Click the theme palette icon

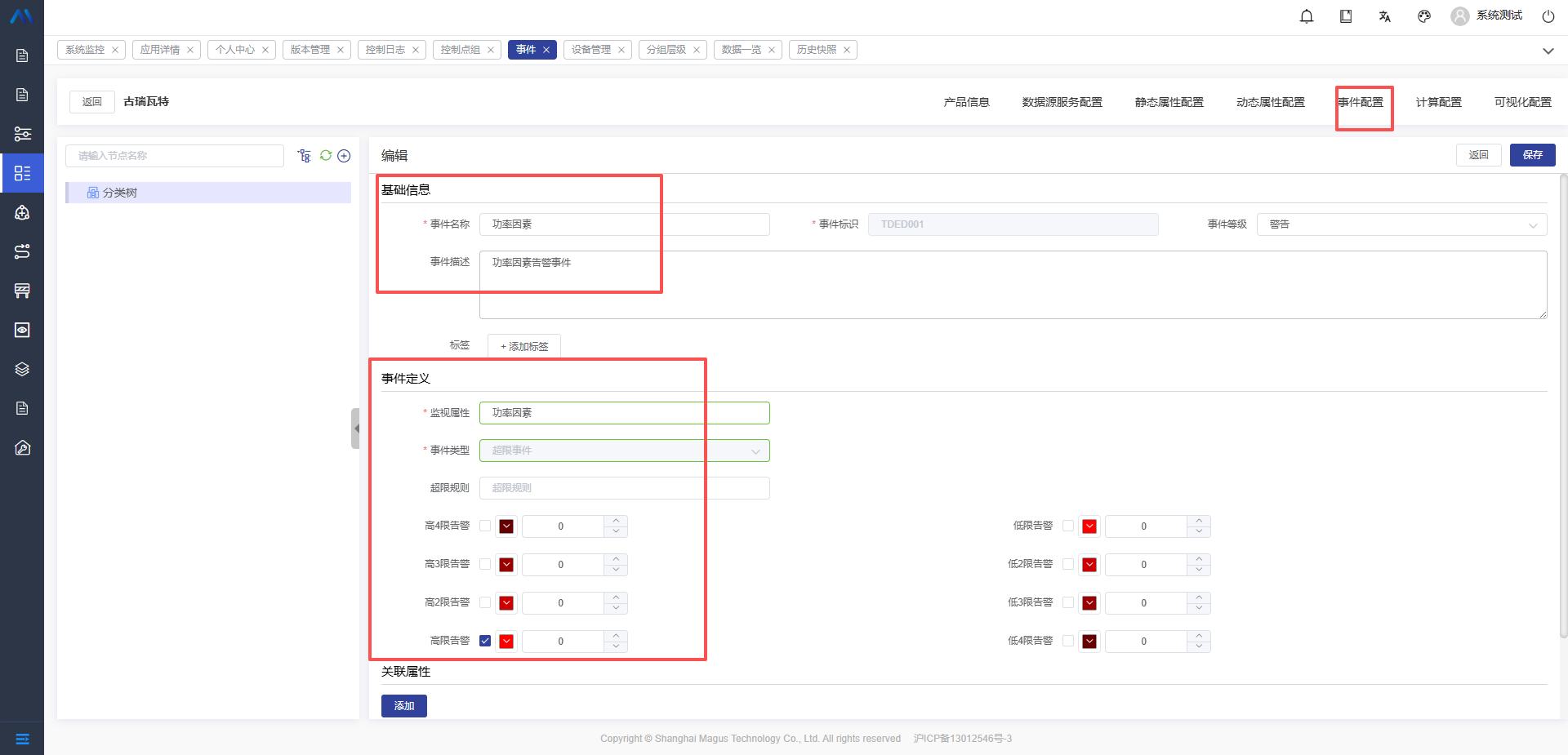(1424, 16)
